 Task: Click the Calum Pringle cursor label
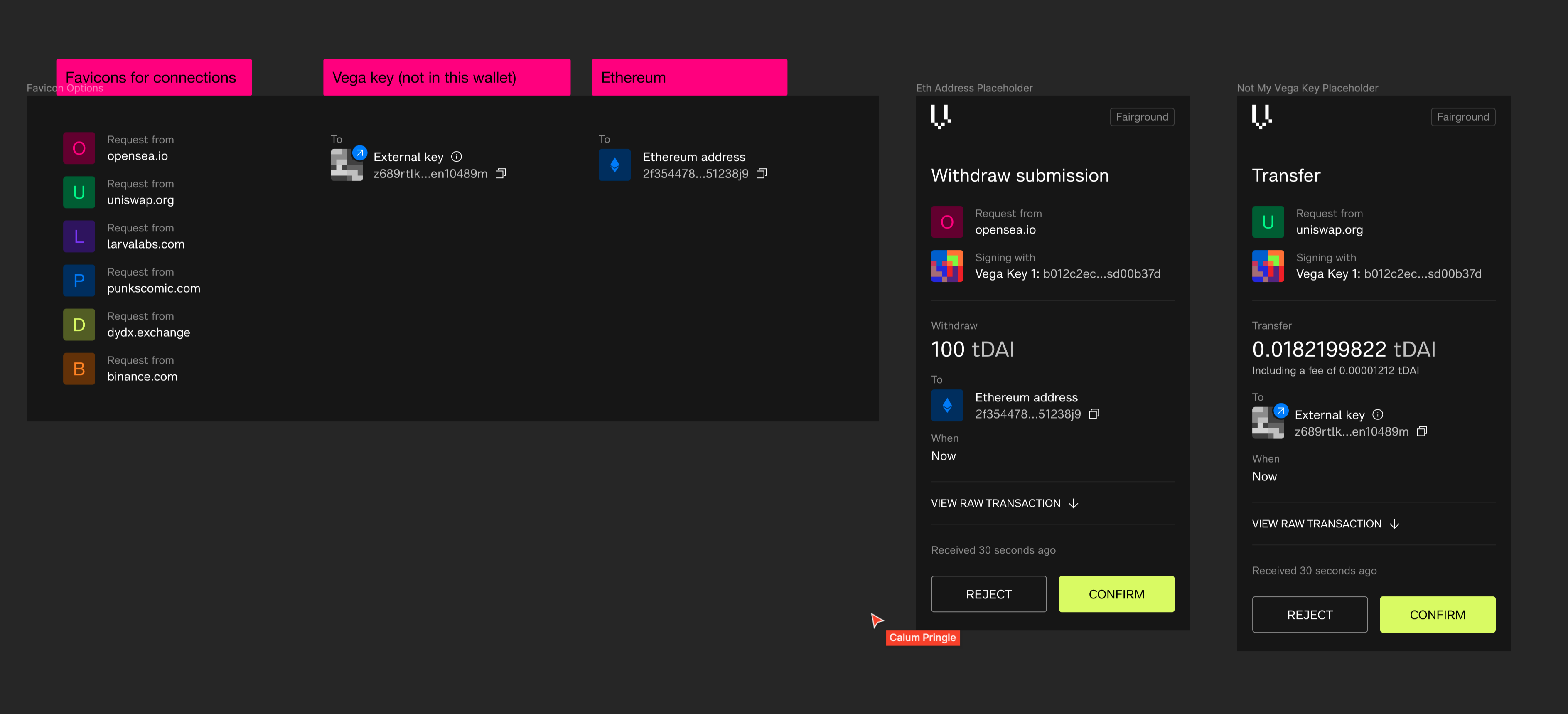(x=922, y=637)
